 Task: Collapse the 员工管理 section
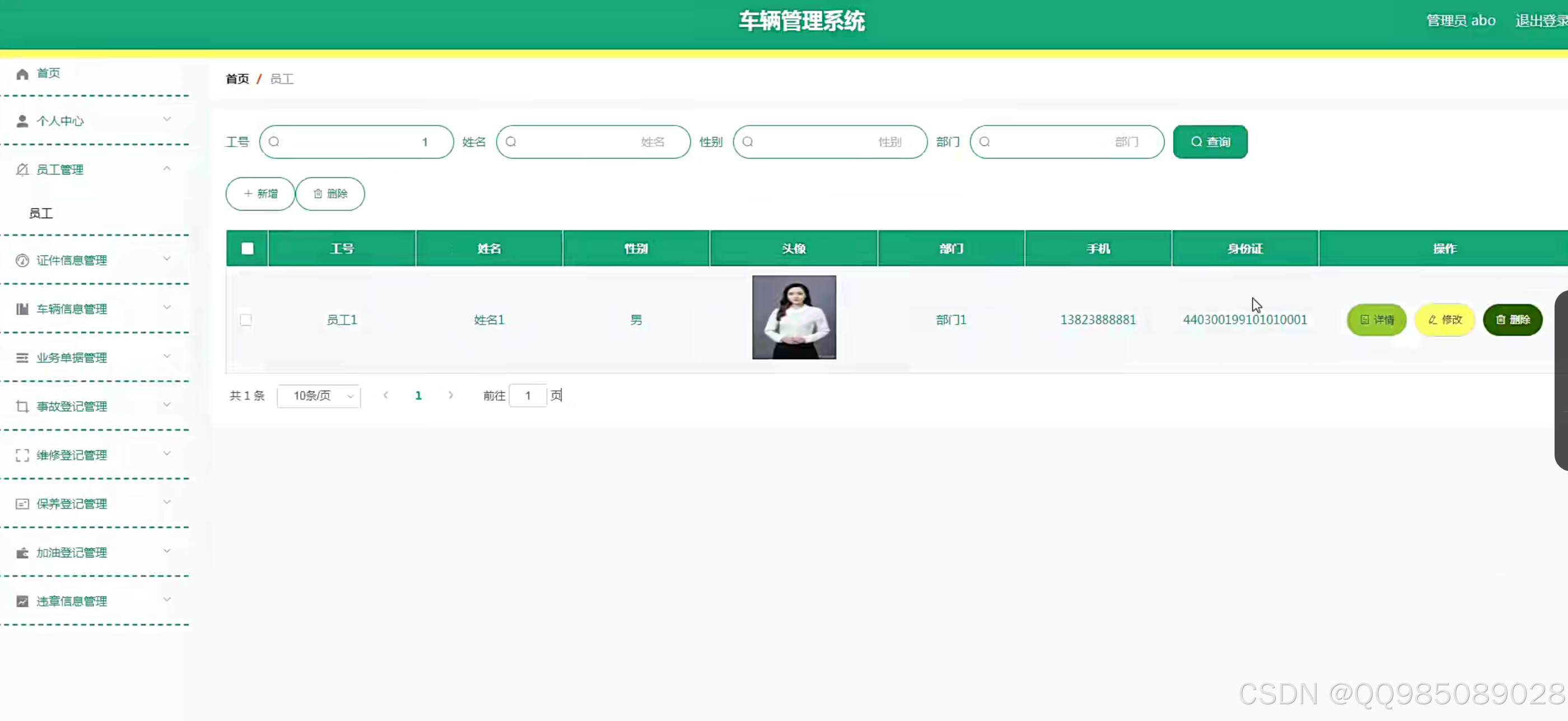167,168
